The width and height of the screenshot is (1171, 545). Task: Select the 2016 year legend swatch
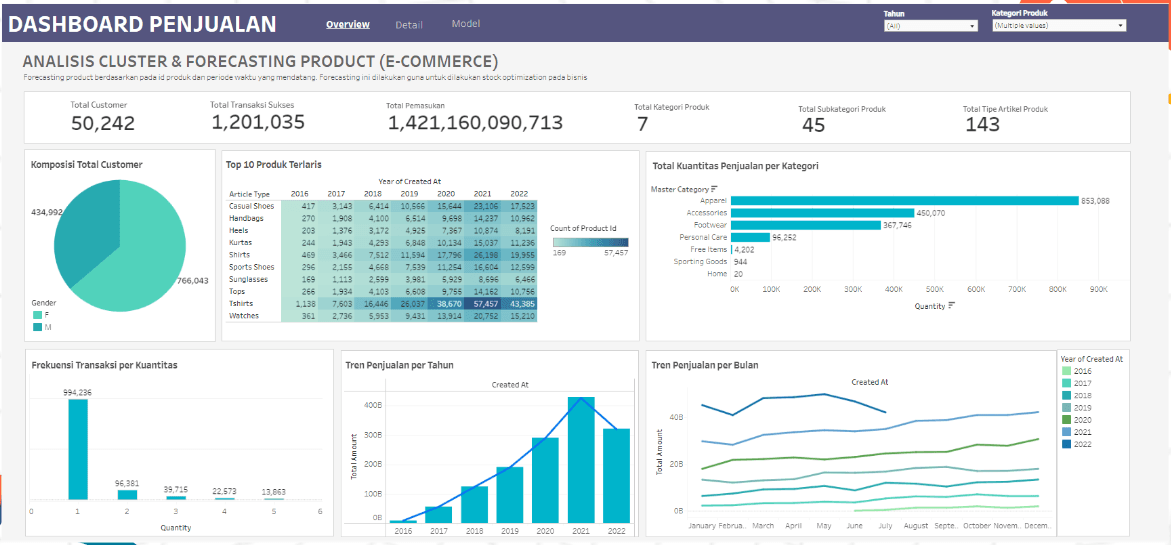(x=1066, y=371)
